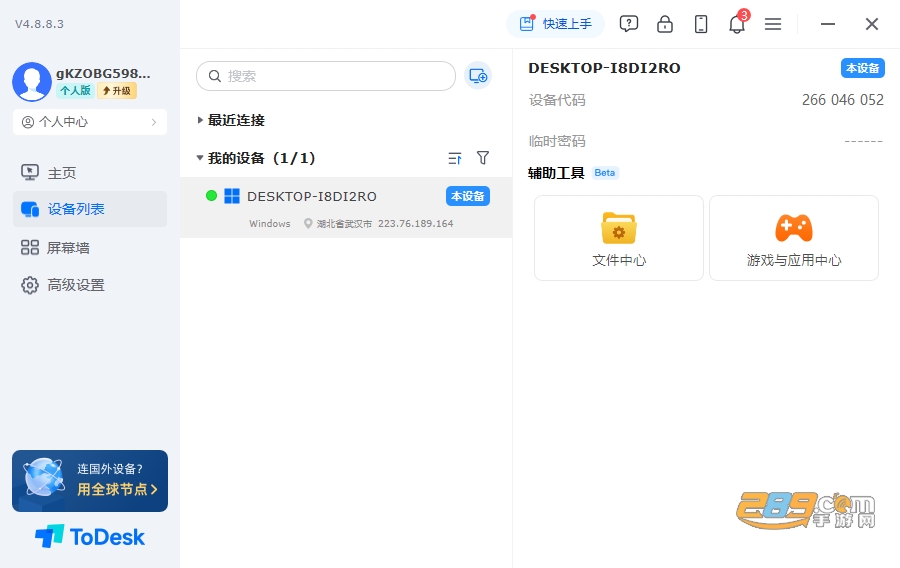
Task: Minimize the ToDesk window
Action: click(828, 24)
